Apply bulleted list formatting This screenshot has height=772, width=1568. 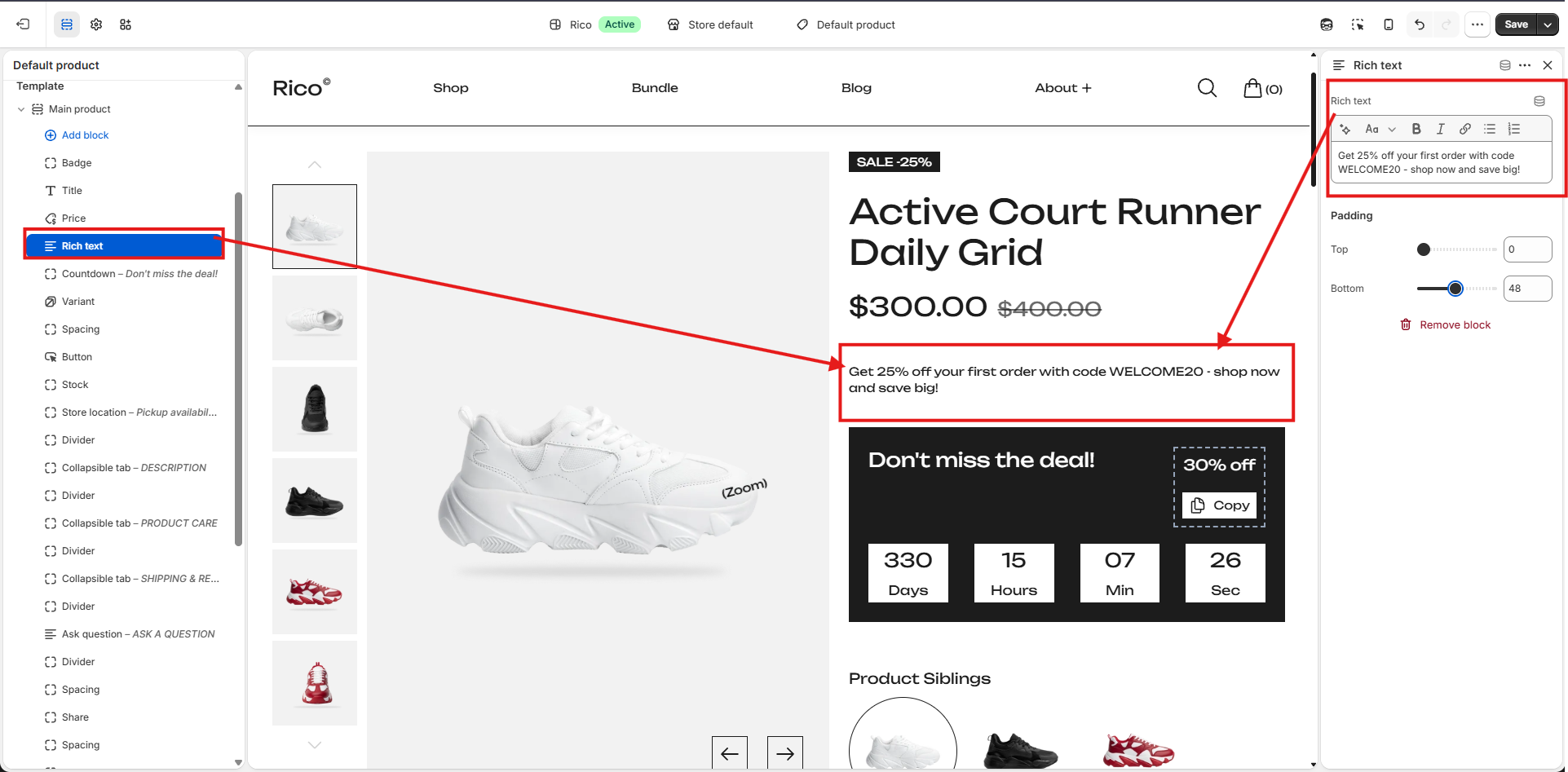(1490, 129)
